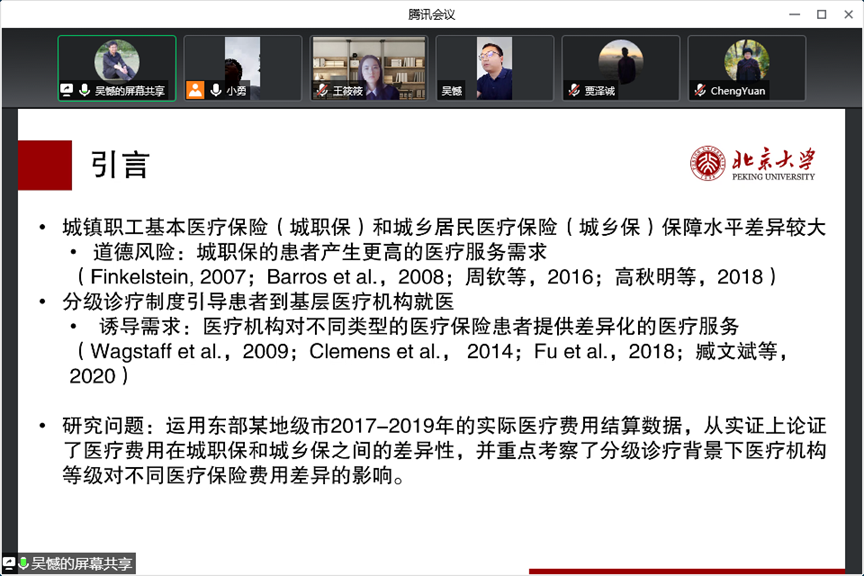Select ChengYuan's participant thumbnail
The height and width of the screenshot is (576, 864).
click(x=747, y=62)
